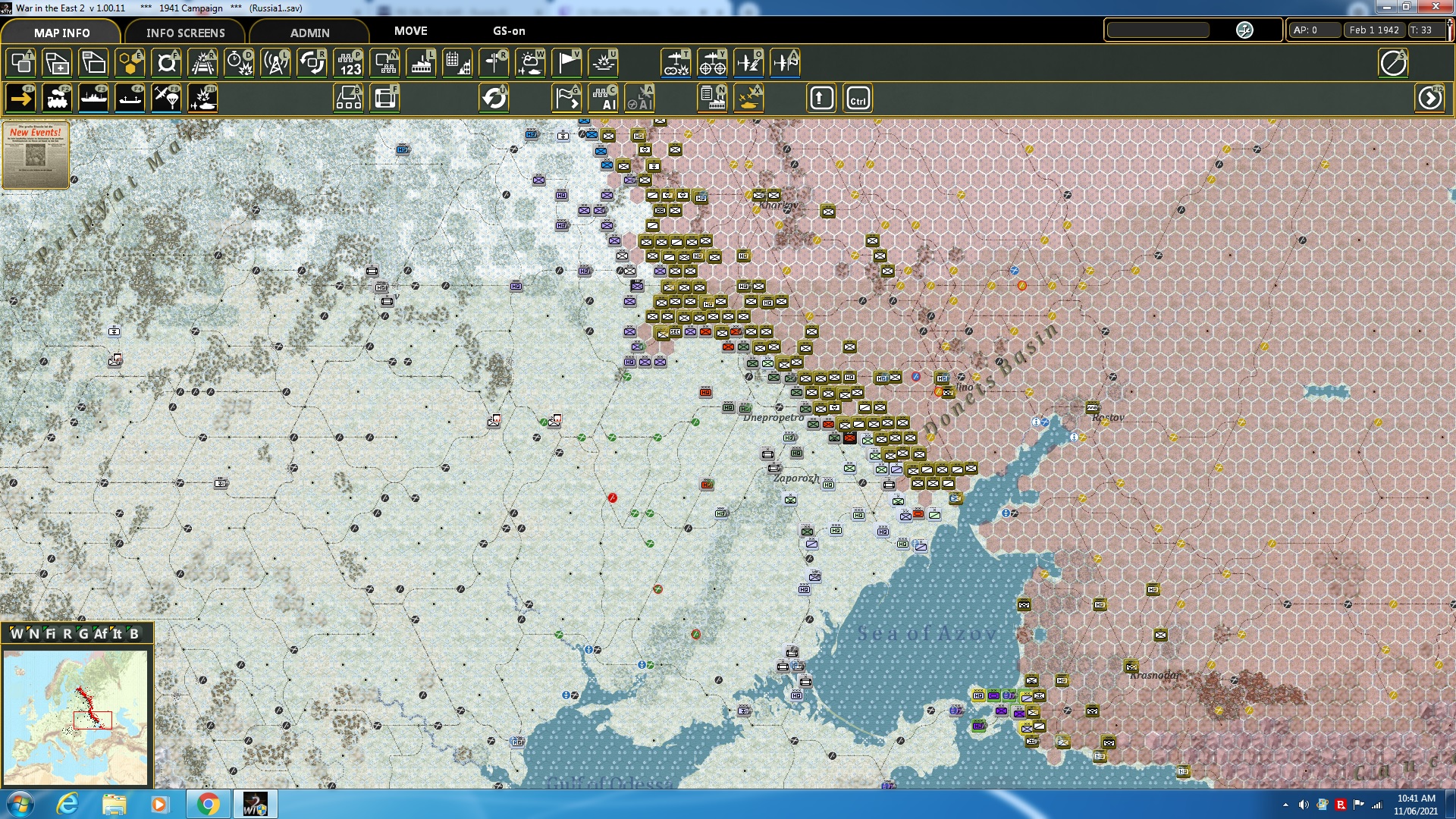The width and height of the screenshot is (1456, 819).
Task: Open the New Events newspaper
Action: pos(36,155)
